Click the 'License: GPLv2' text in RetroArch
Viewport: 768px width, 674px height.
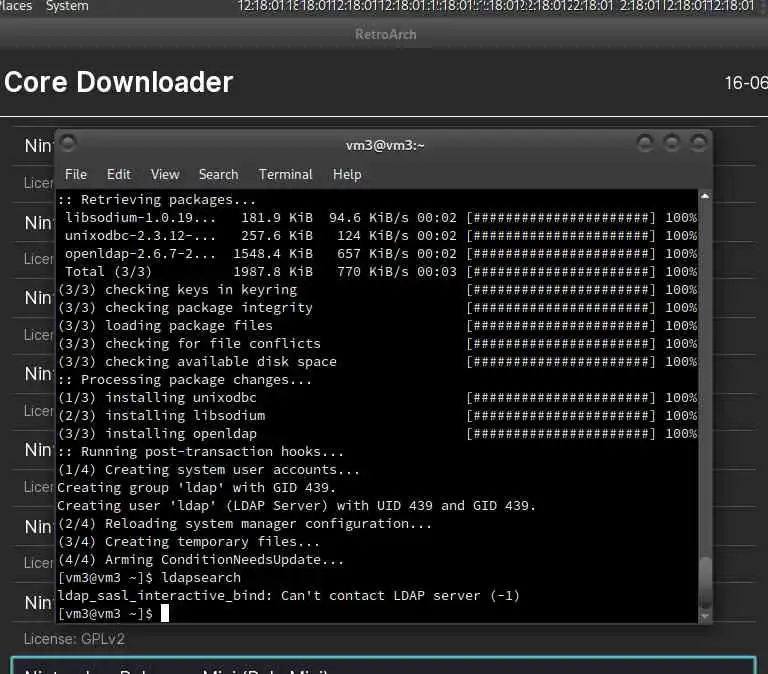(74, 639)
